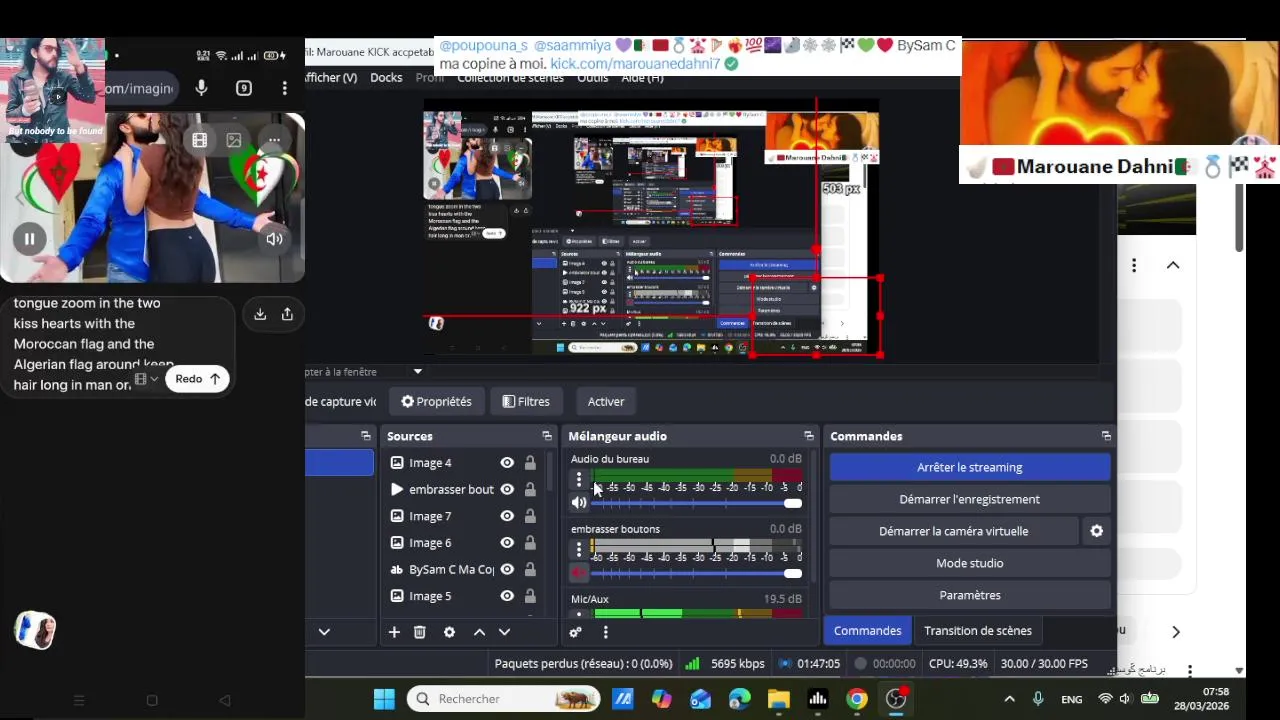
Task: Hide Image 4 source visibility
Action: pyautogui.click(x=507, y=463)
